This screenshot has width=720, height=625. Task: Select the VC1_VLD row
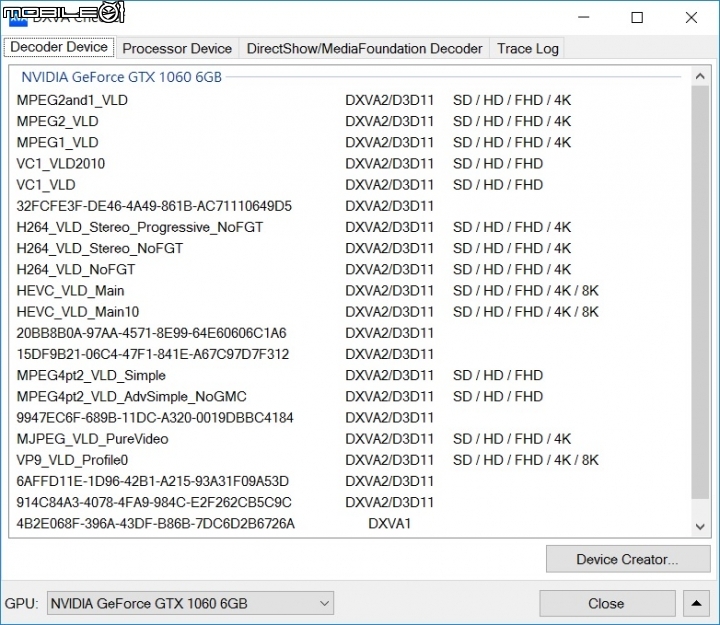point(349,185)
